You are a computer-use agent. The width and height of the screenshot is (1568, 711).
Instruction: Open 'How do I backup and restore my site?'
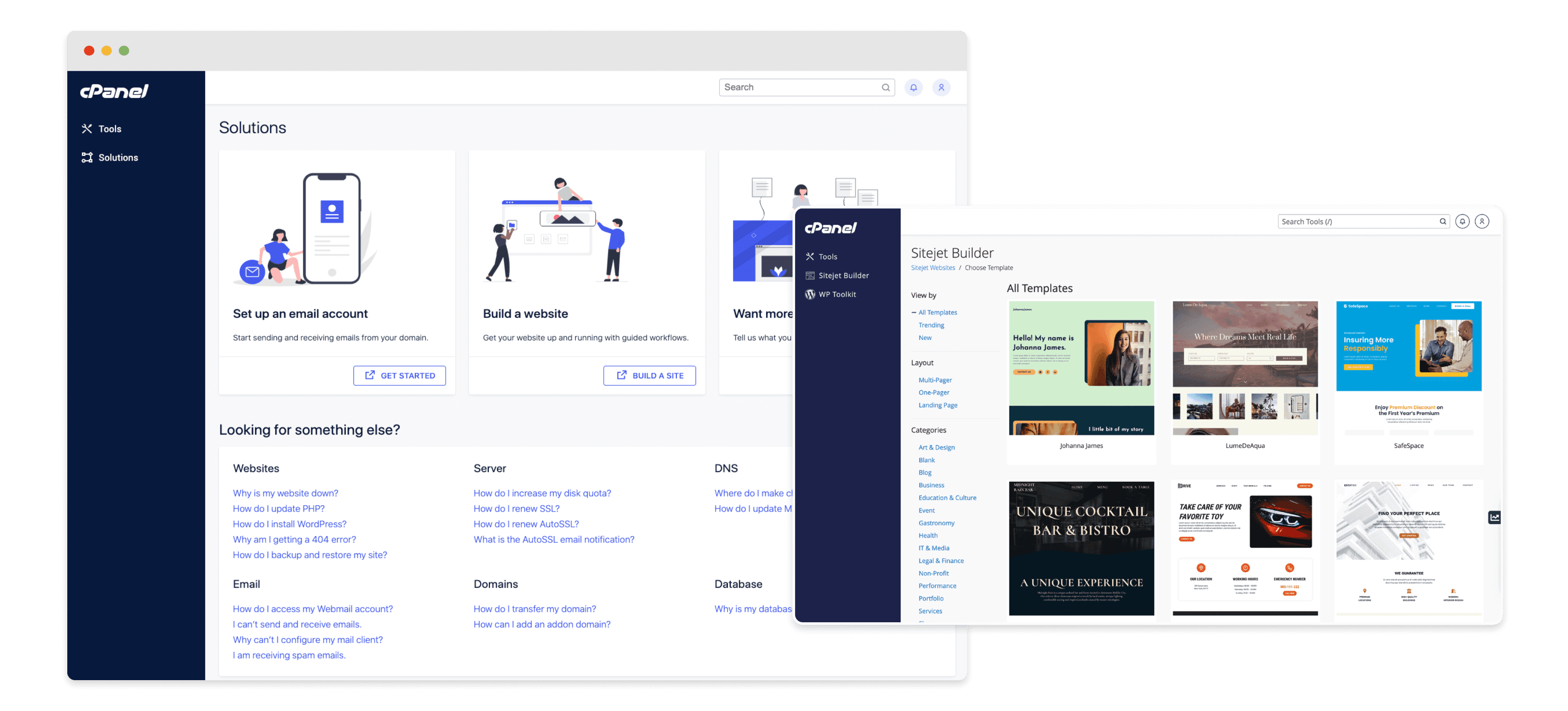click(310, 555)
